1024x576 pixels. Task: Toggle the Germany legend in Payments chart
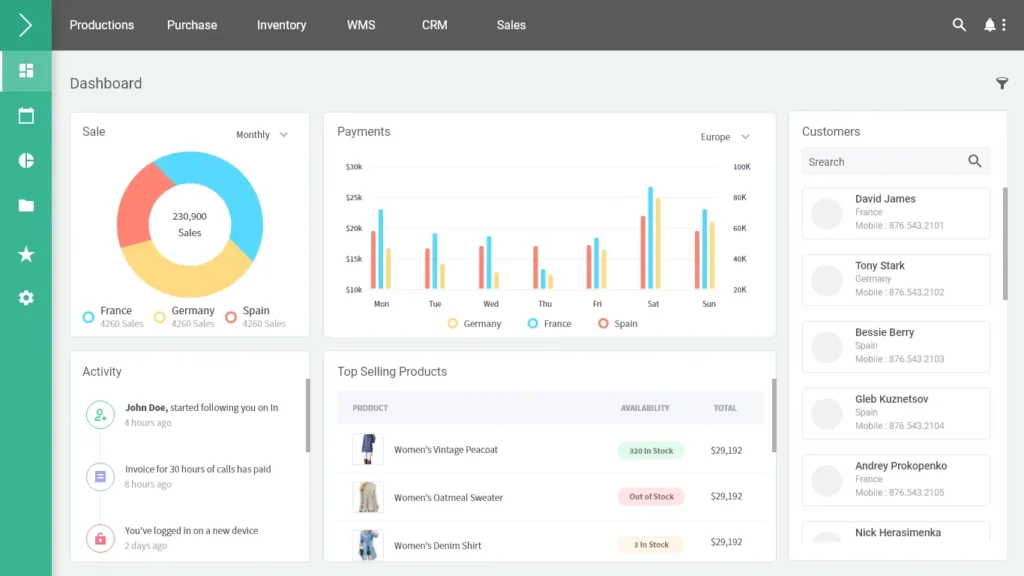(x=474, y=324)
